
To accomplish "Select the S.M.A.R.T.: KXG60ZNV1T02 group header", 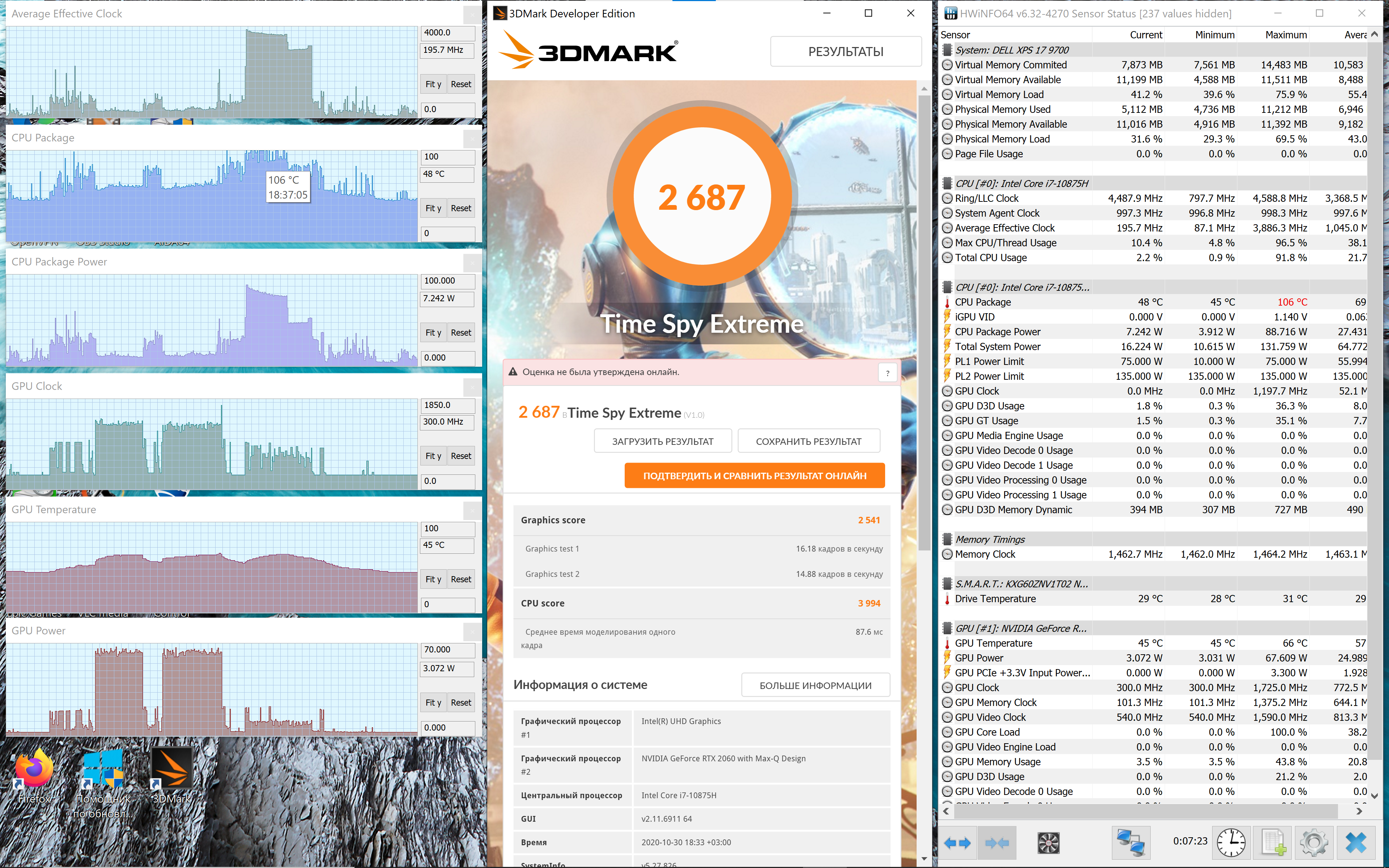I will tap(1153, 584).
